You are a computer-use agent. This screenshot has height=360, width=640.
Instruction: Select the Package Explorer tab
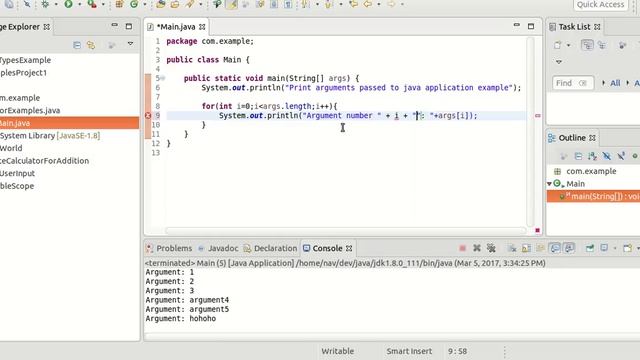[x=24, y=27]
